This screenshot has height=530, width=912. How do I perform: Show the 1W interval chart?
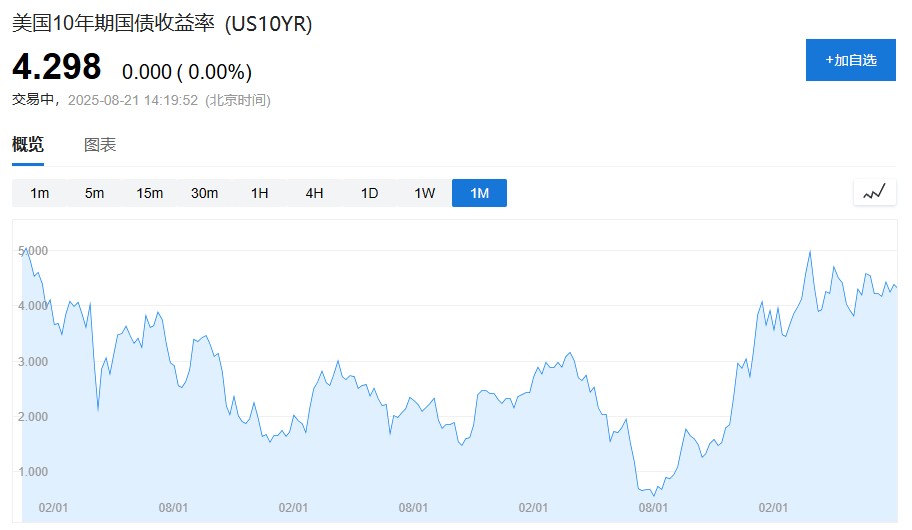coord(425,193)
